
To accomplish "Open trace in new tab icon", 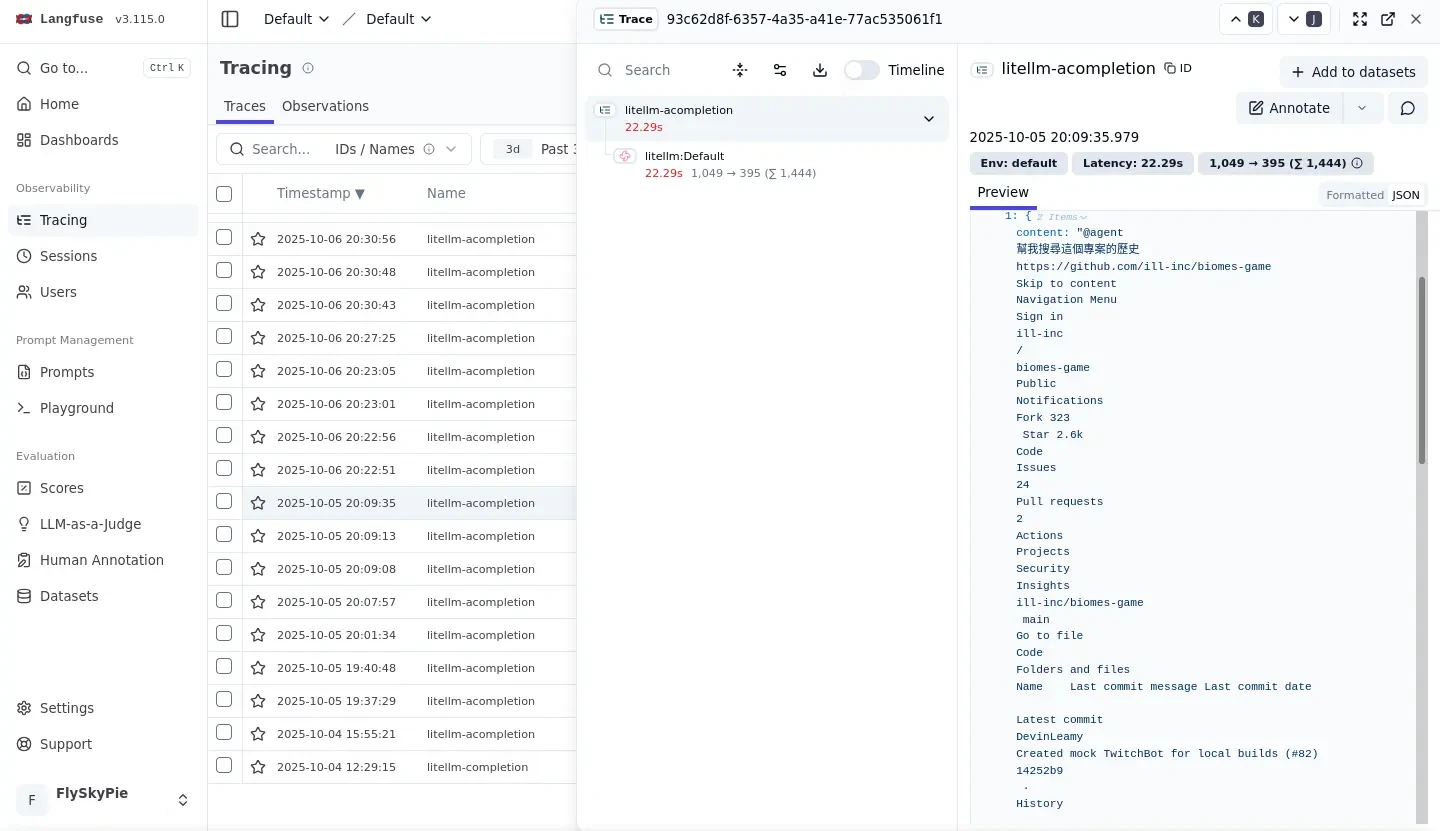I will pos(1388,19).
